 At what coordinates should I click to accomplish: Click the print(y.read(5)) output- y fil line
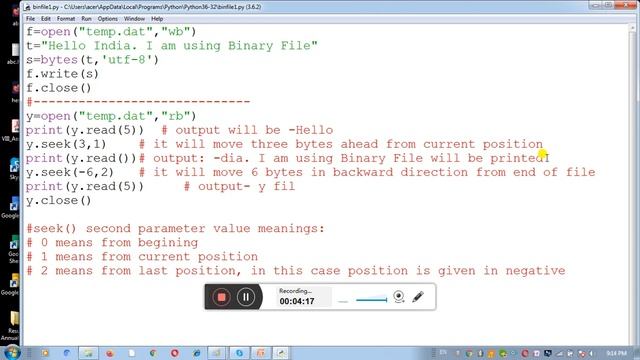[160, 187]
